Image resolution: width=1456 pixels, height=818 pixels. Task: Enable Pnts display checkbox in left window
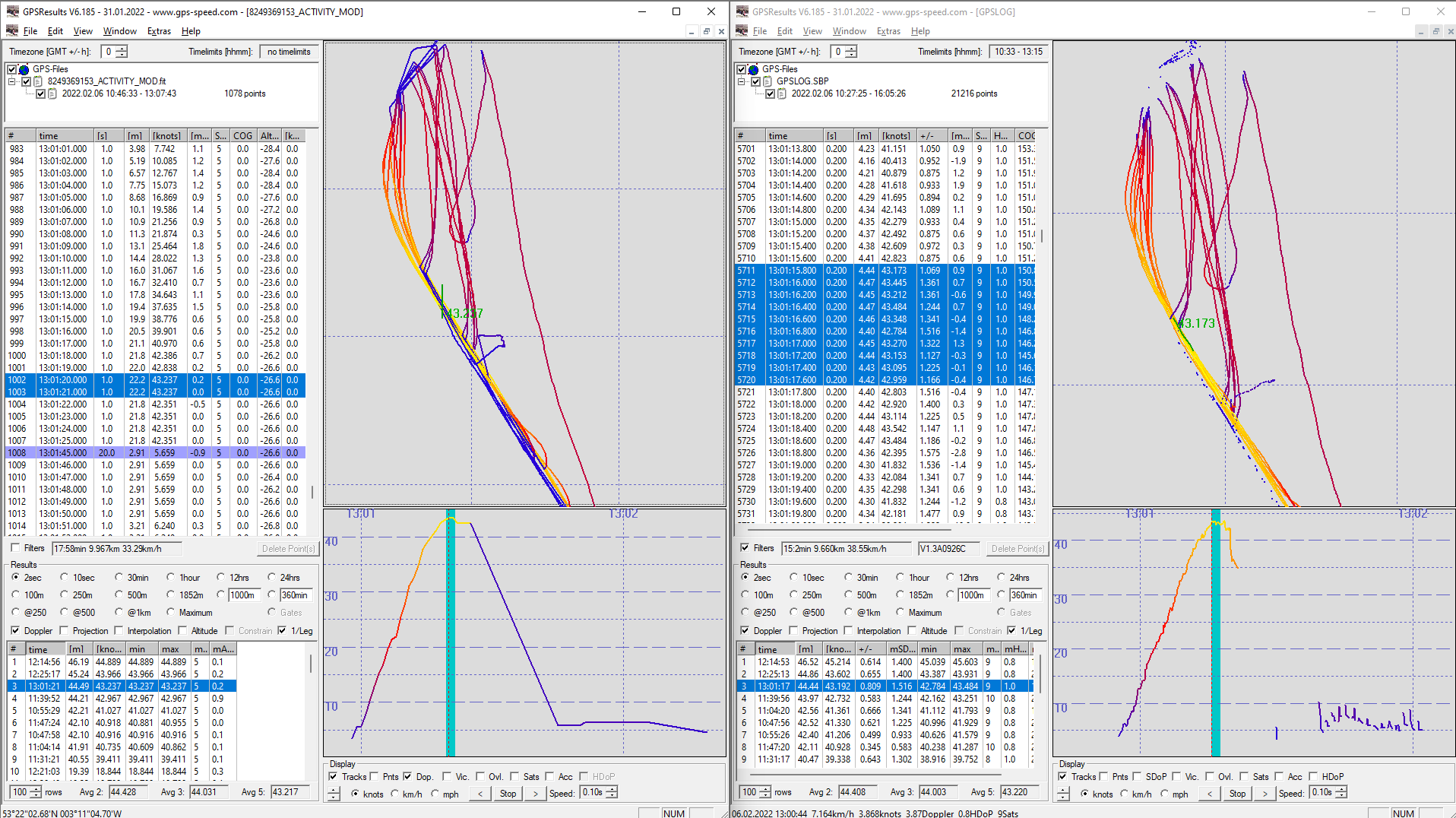(x=374, y=776)
